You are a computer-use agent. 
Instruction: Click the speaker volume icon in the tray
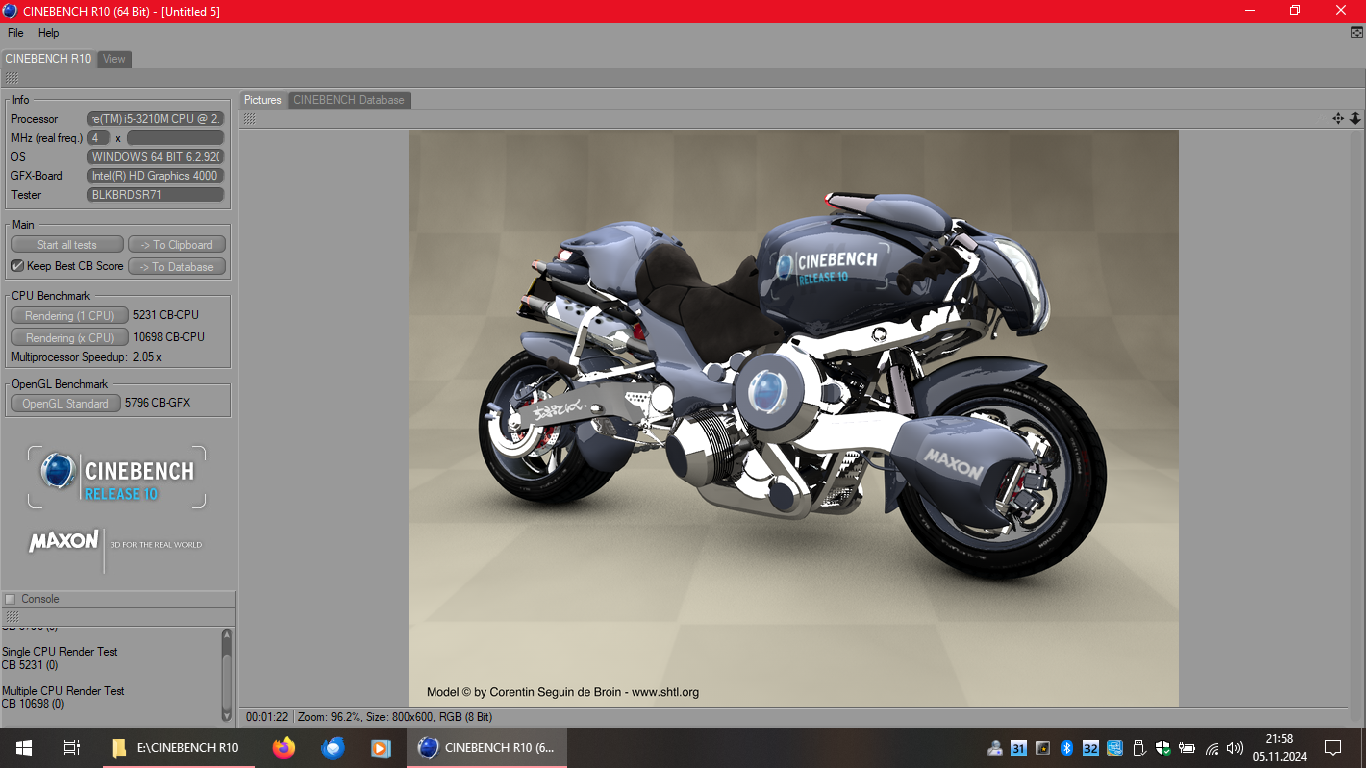[1235, 748]
